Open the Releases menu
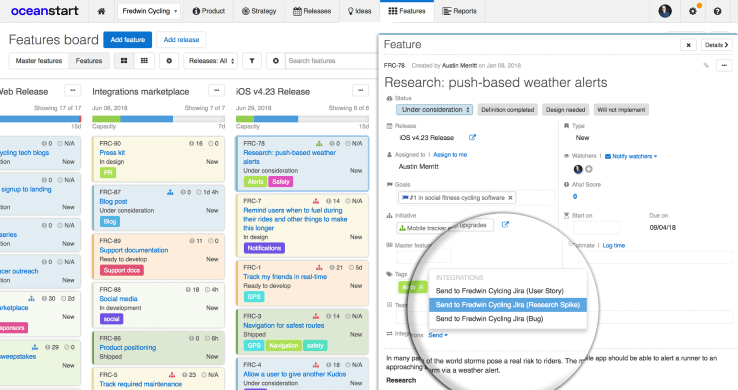Screen dimensions: 738x390 point(312,11)
